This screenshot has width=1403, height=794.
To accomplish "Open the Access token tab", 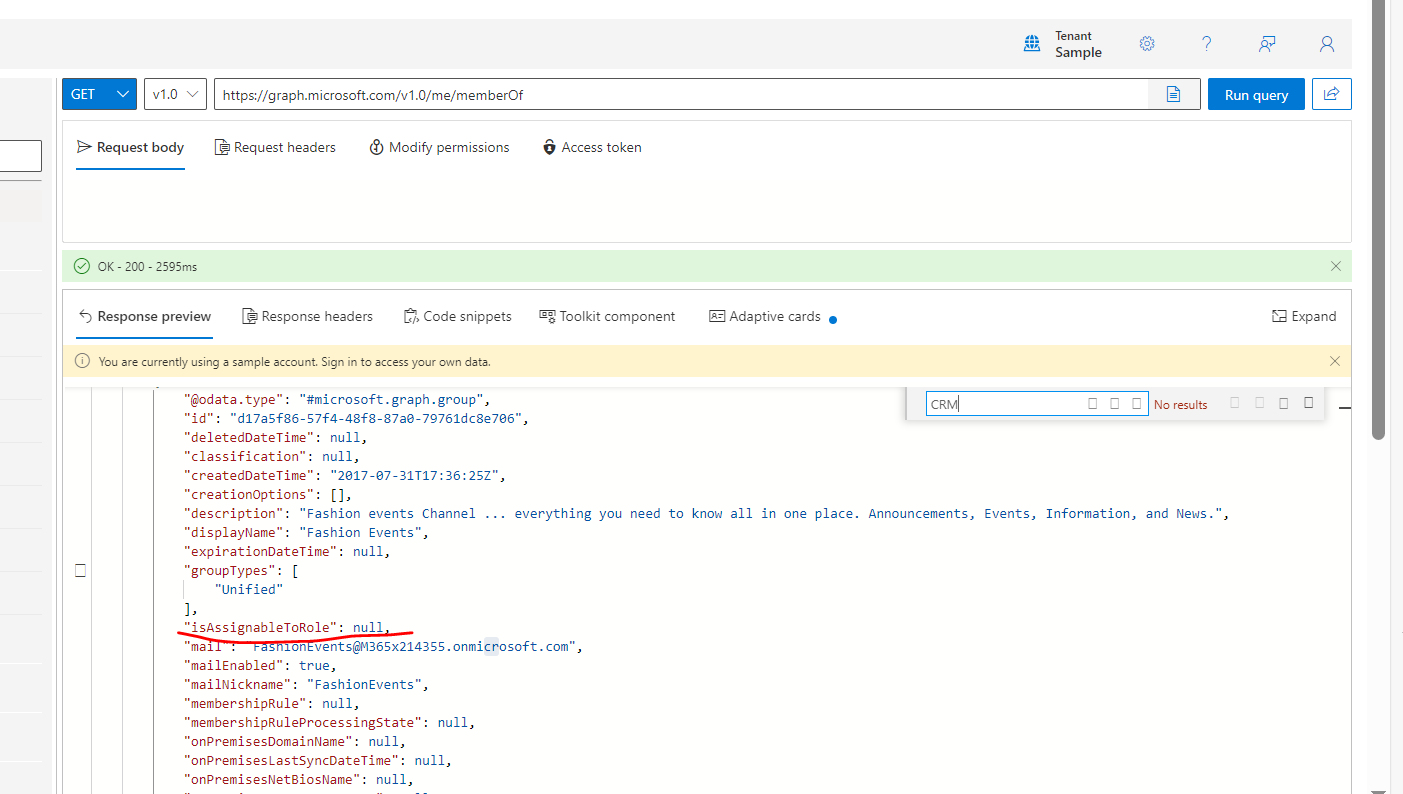I will pos(592,147).
